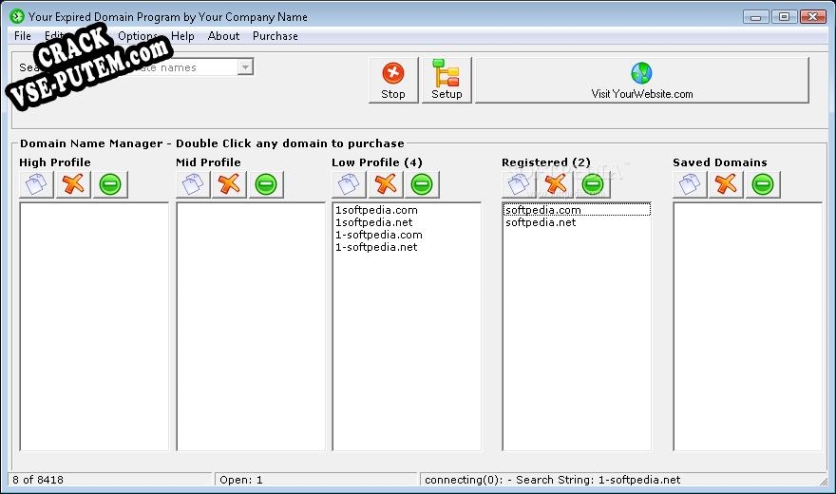
Task: Open the Setup dialog
Action: [x=446, y=80]
